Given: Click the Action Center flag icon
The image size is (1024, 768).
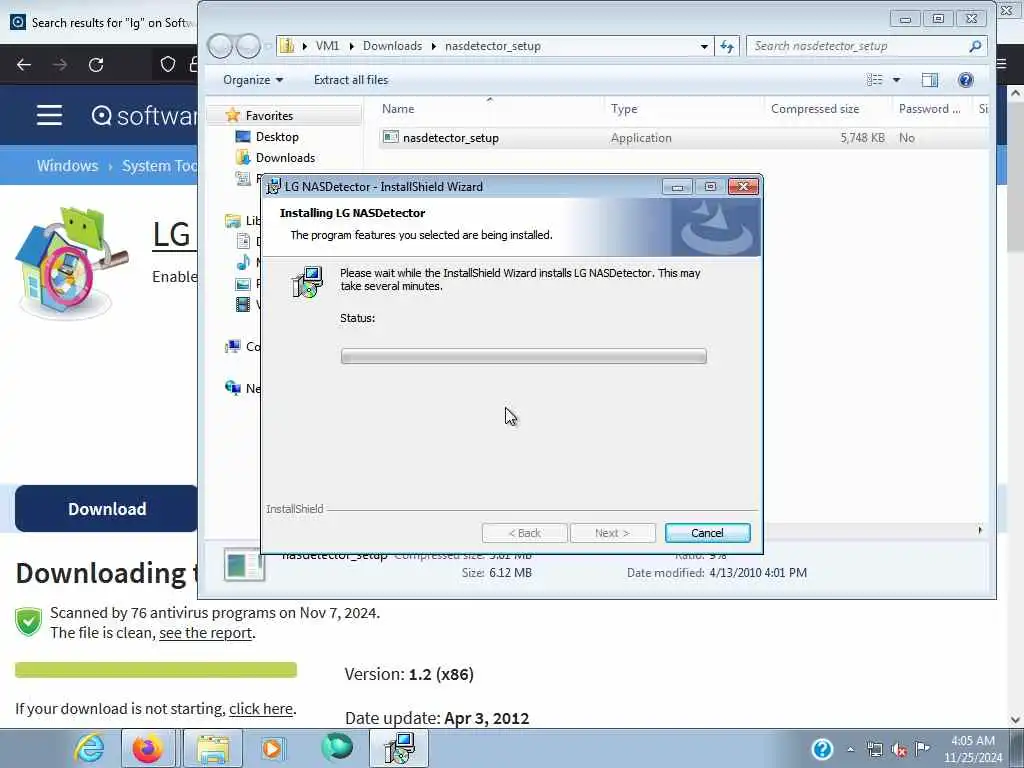Looking at the screenshot, I should click(x=922, y=749).
